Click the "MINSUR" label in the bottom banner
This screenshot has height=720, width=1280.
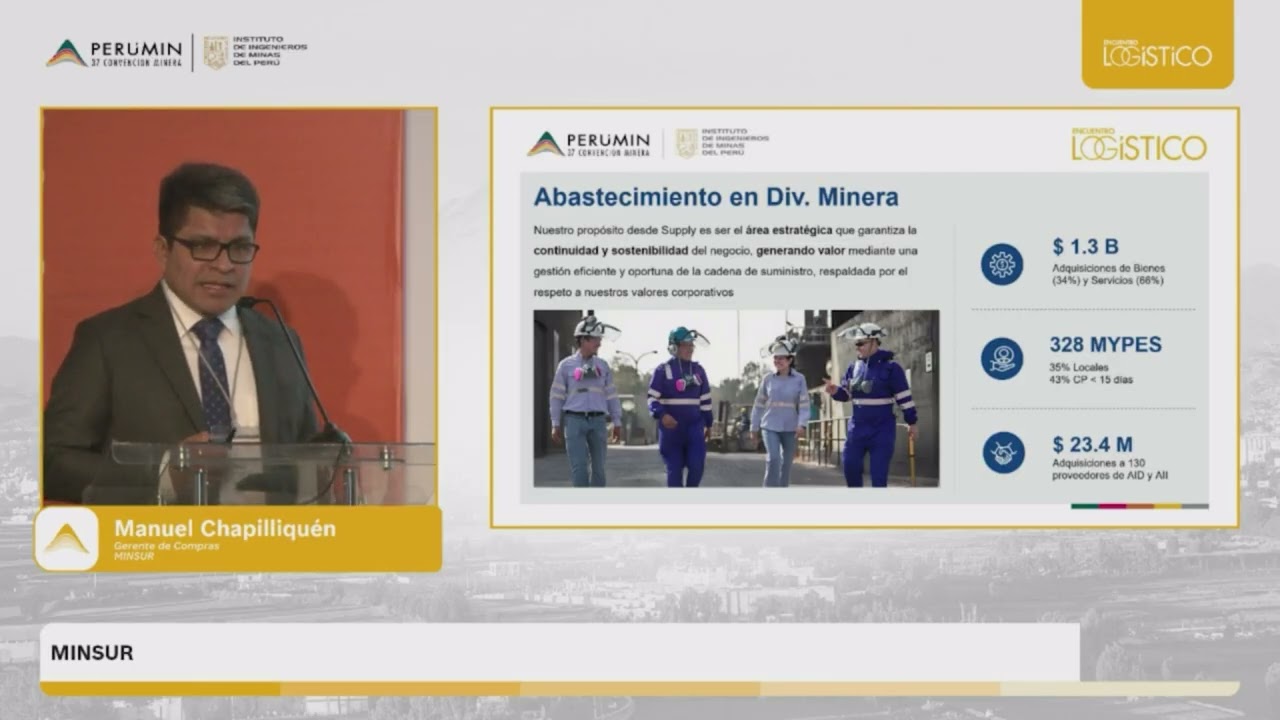pos(92,653)
